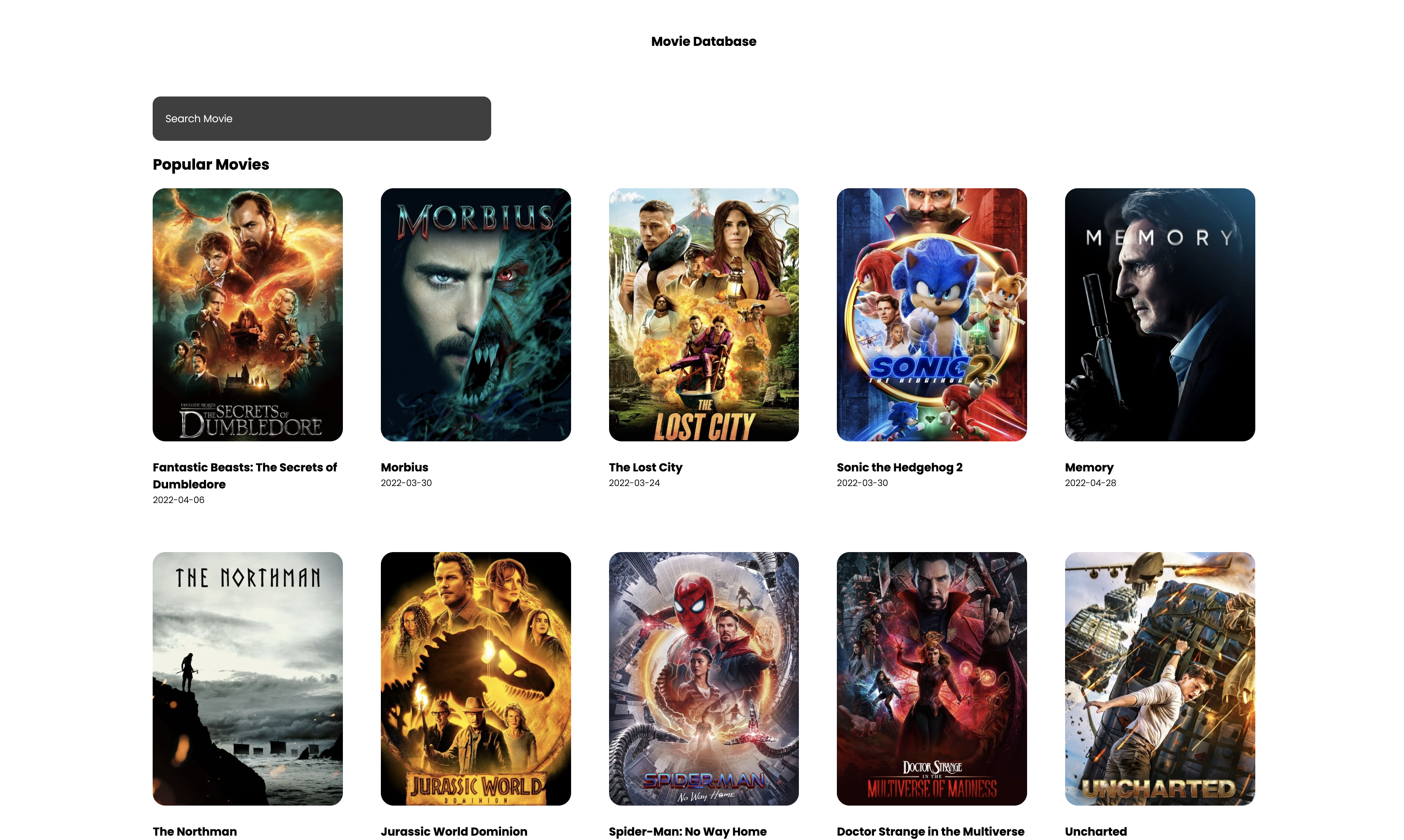Click the Jurassic World Dominion title
1404x840 pixels.
(454, 832)
